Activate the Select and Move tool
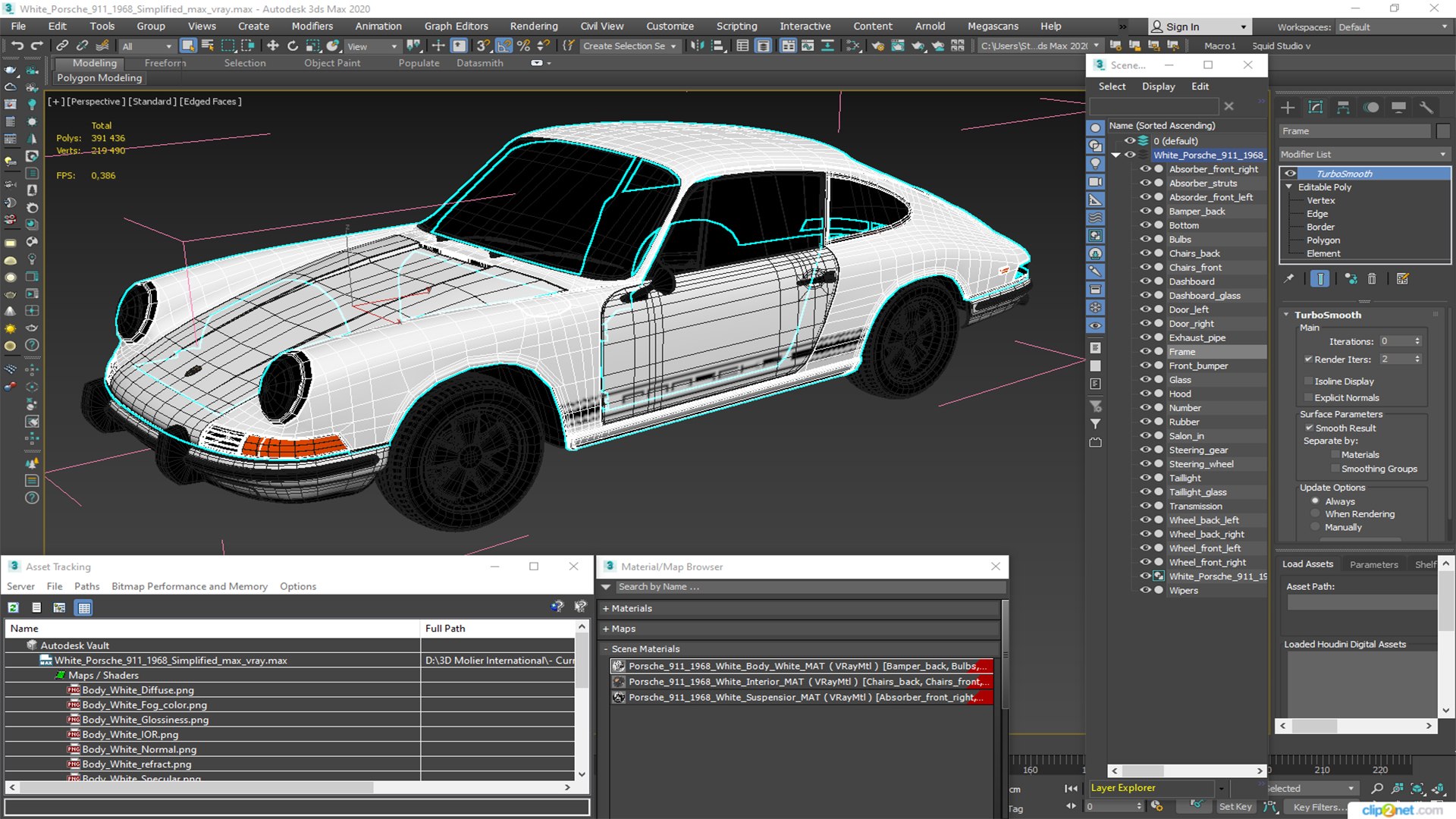Screen dimensions: 1456x819 (x=273, y=46)
